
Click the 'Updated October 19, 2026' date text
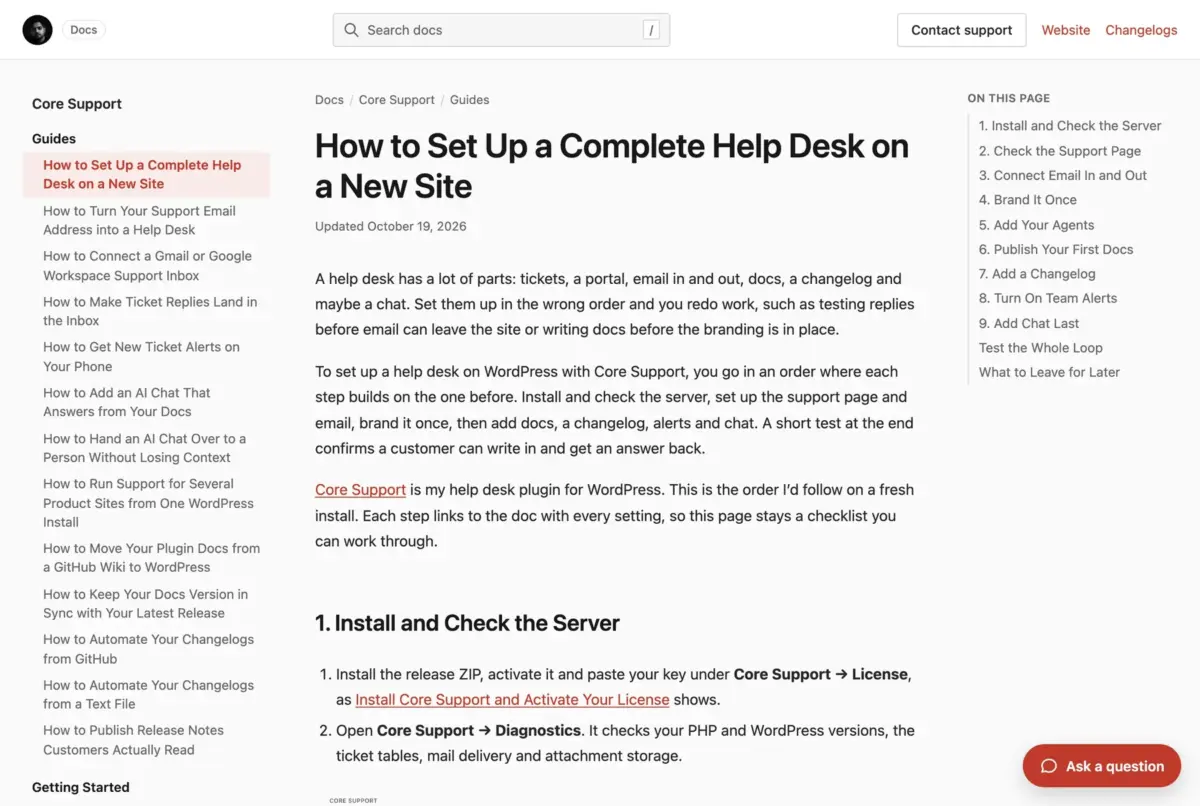tap(391, 226)
